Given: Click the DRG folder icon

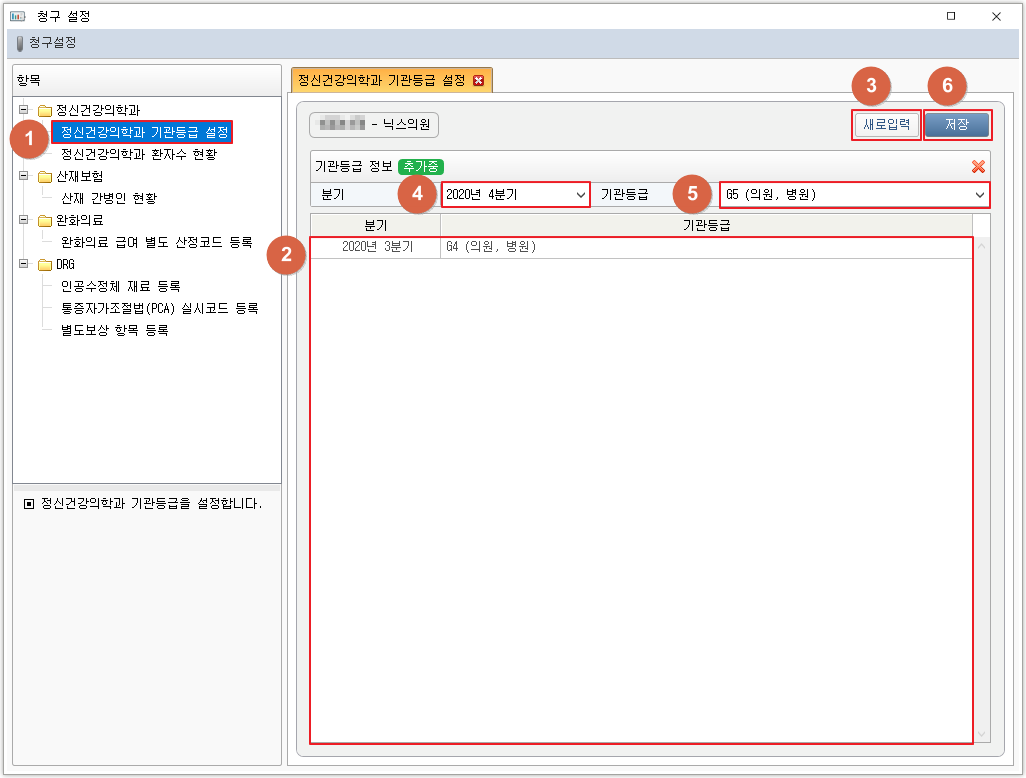Looking at the screenshot, I should click(44, 265).
